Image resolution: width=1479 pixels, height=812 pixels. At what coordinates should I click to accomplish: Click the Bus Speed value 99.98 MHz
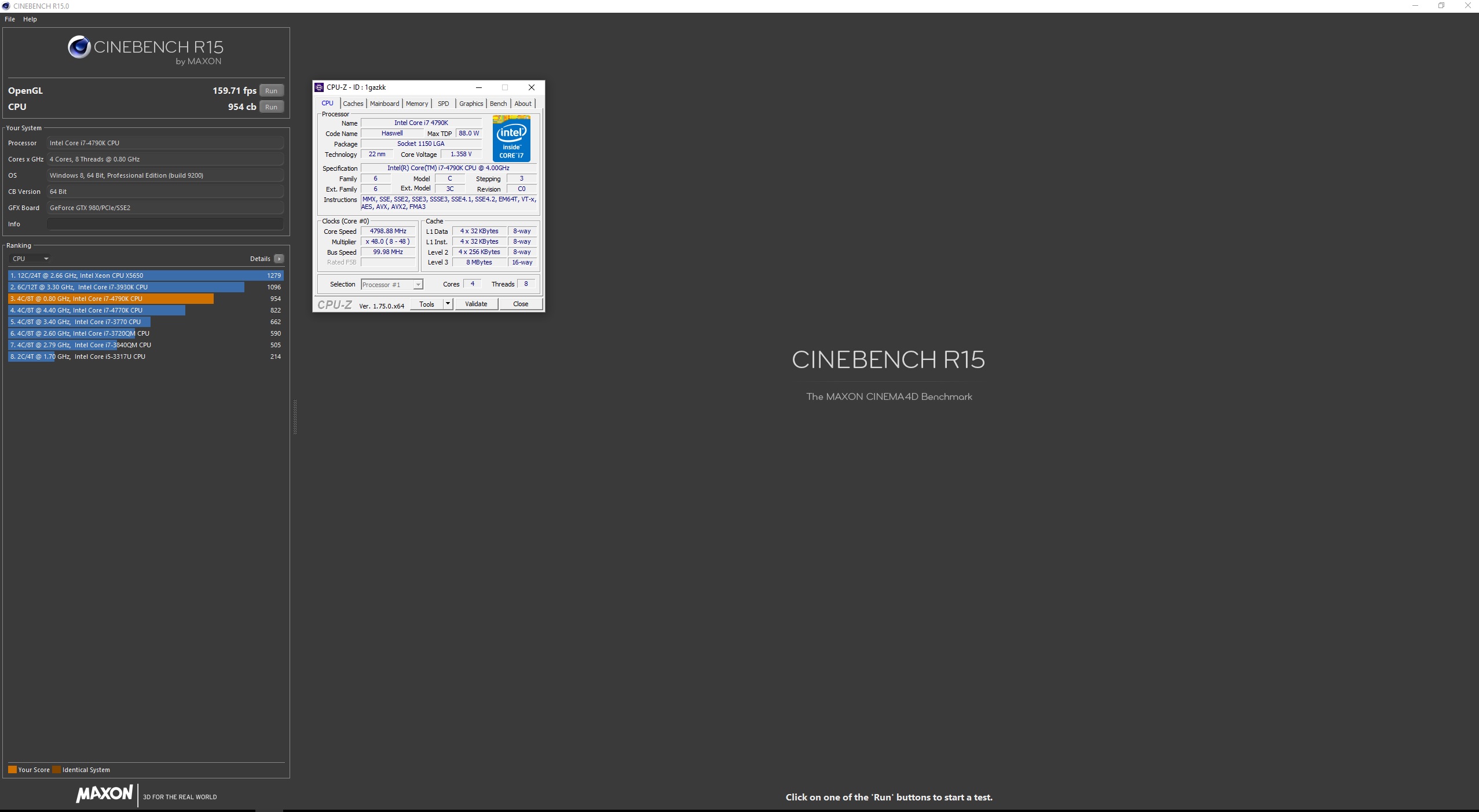(x=388, y=252)
